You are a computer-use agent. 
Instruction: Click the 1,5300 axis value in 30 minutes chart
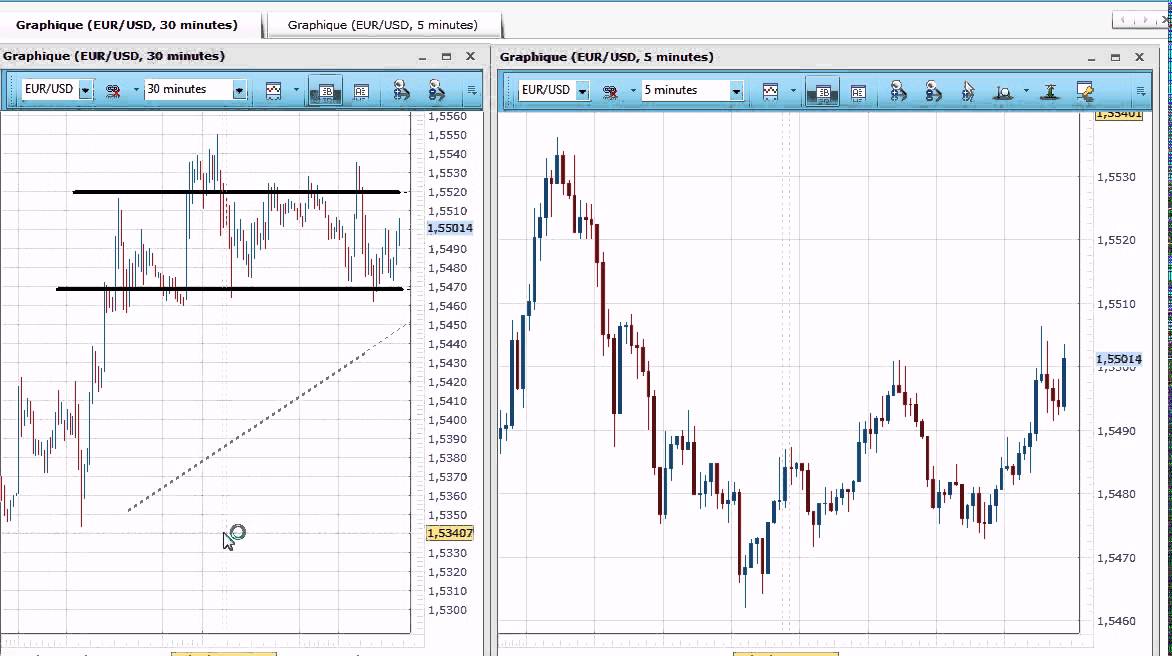pos(447,610)
